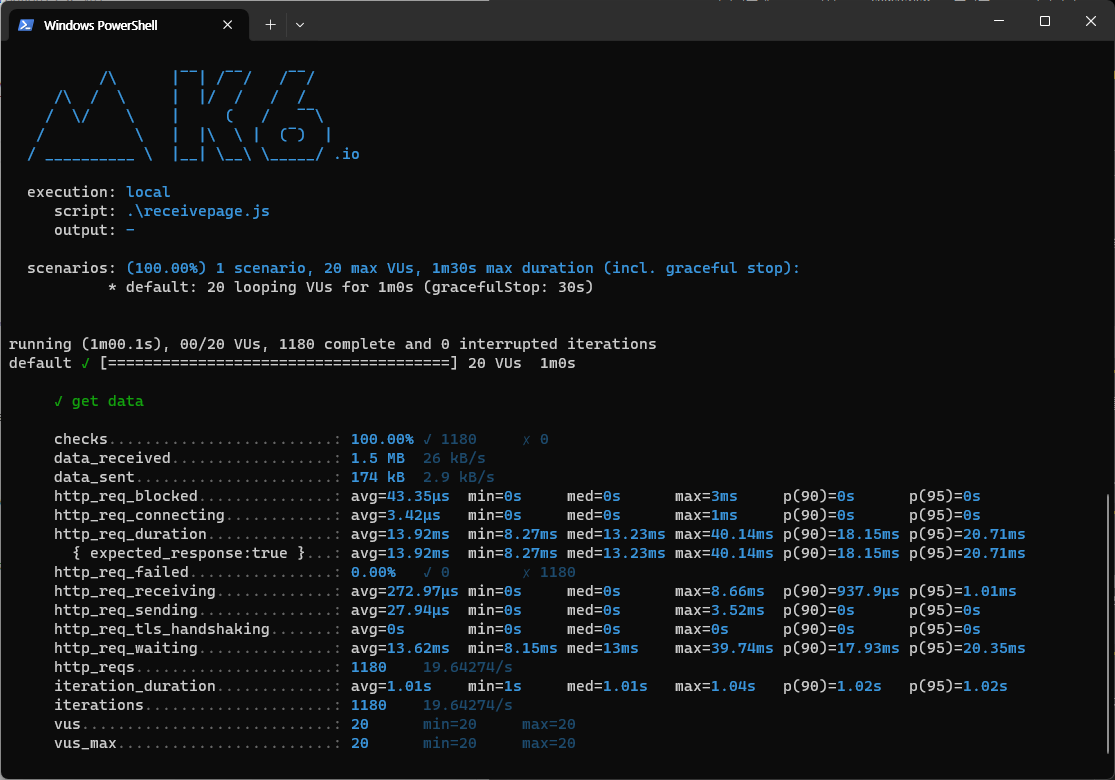
Task: Minimize the terminal window
Action: [x=999, y=21]
